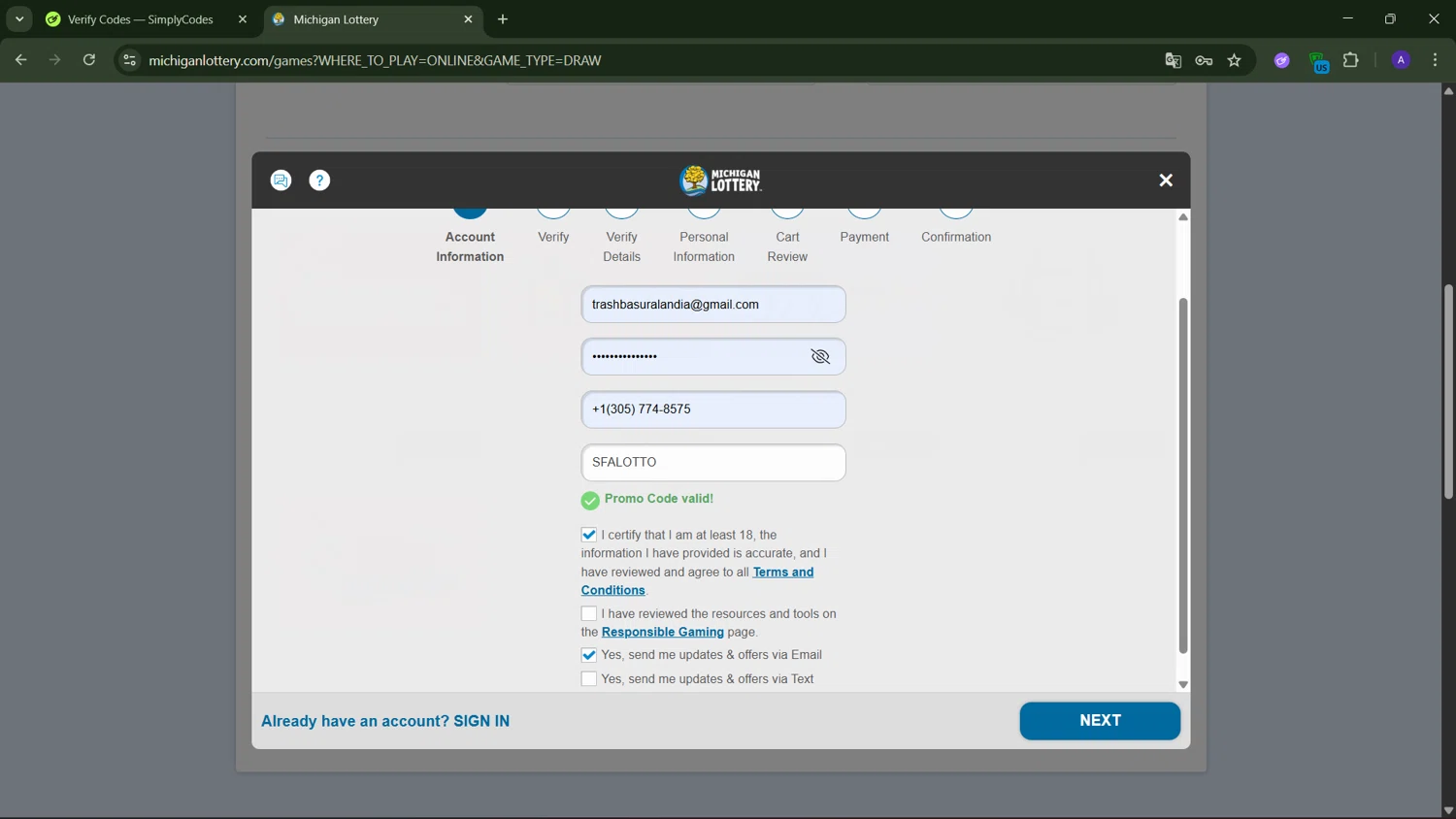Open a new browser tab

pyautogui.click(x=503, y=19)
